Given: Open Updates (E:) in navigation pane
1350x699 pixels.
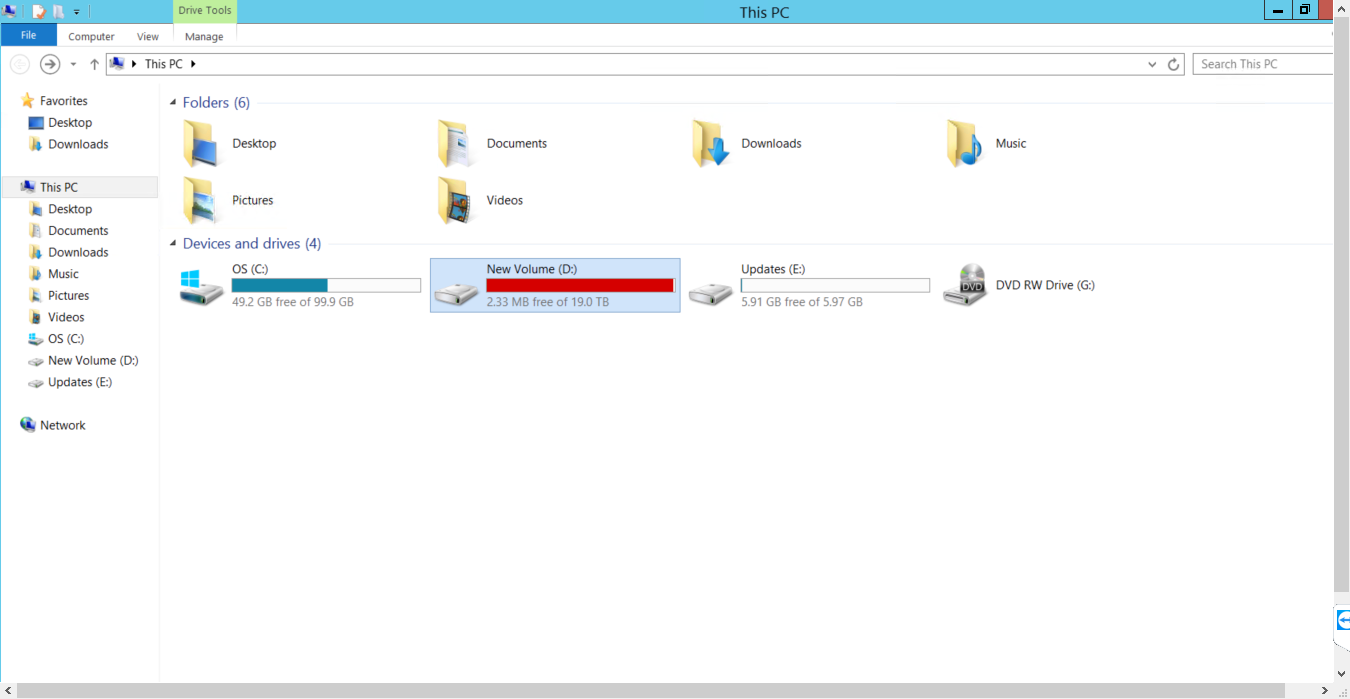Looking at the screenshot, I should (80, 382).
